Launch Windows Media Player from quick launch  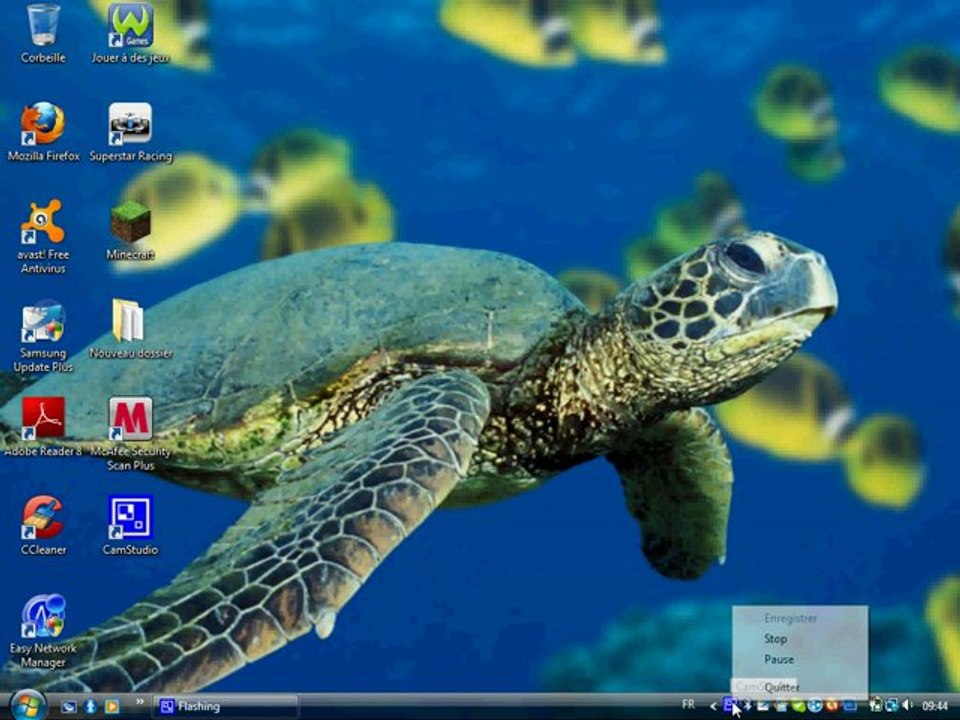[x=111, y=706]
